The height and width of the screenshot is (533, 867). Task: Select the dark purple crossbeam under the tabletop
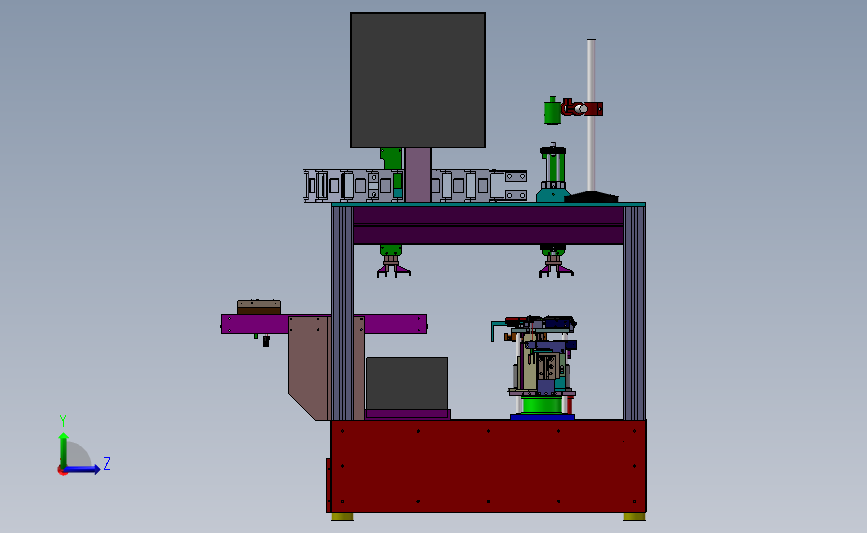pos(488,225)
